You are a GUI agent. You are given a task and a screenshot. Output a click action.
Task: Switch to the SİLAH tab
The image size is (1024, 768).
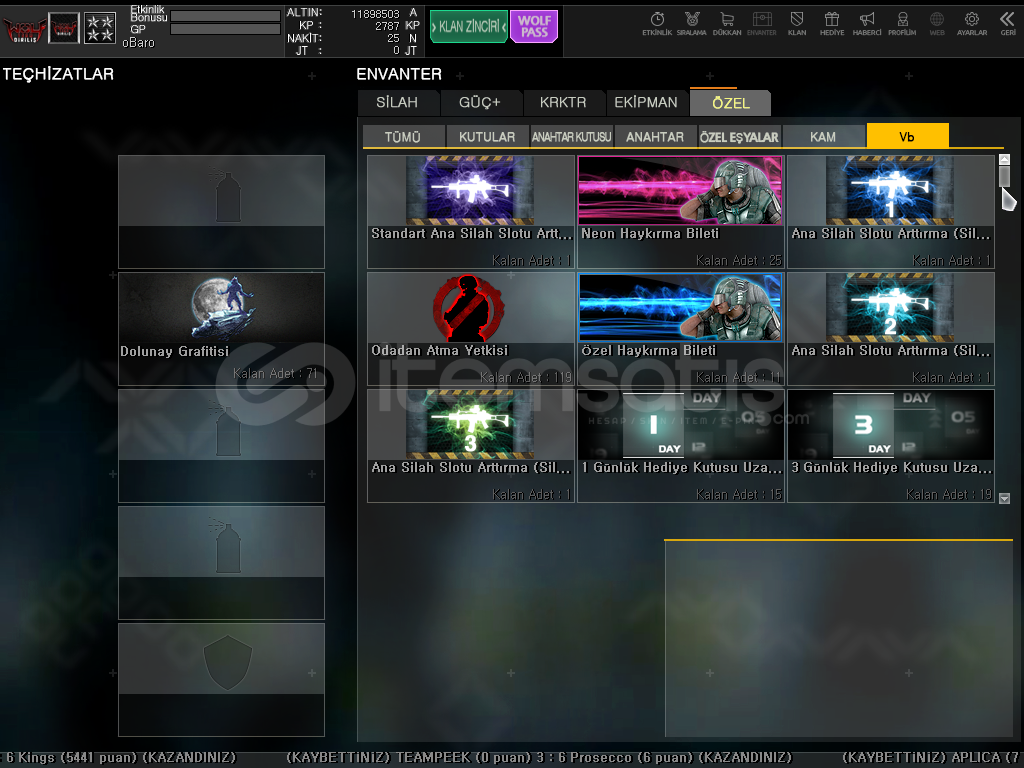pos(397,103)
